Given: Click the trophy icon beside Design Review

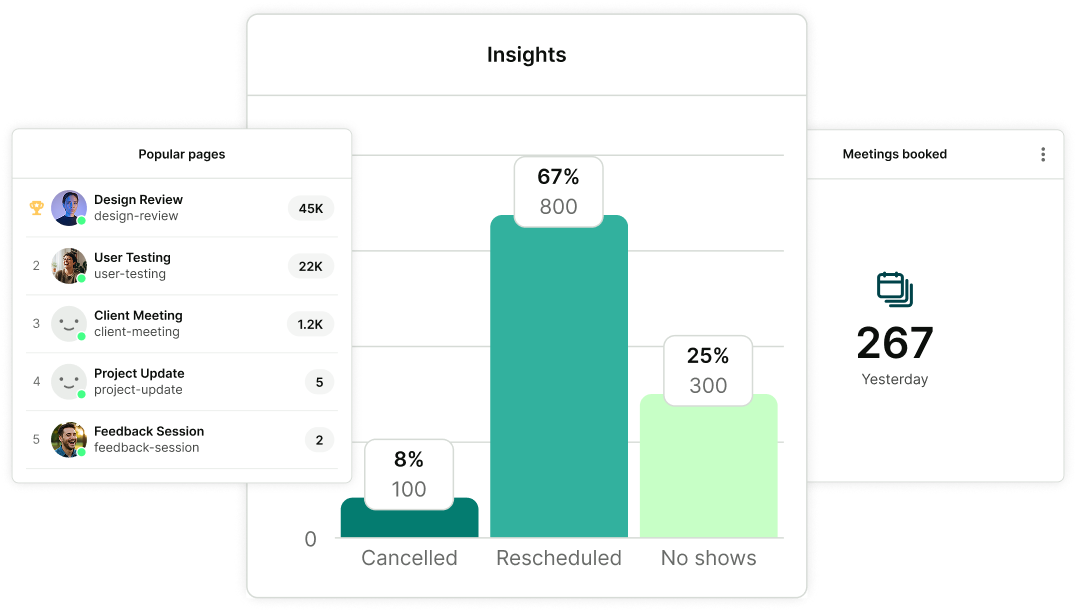Looking at the screenshot, I should (35, 208).
